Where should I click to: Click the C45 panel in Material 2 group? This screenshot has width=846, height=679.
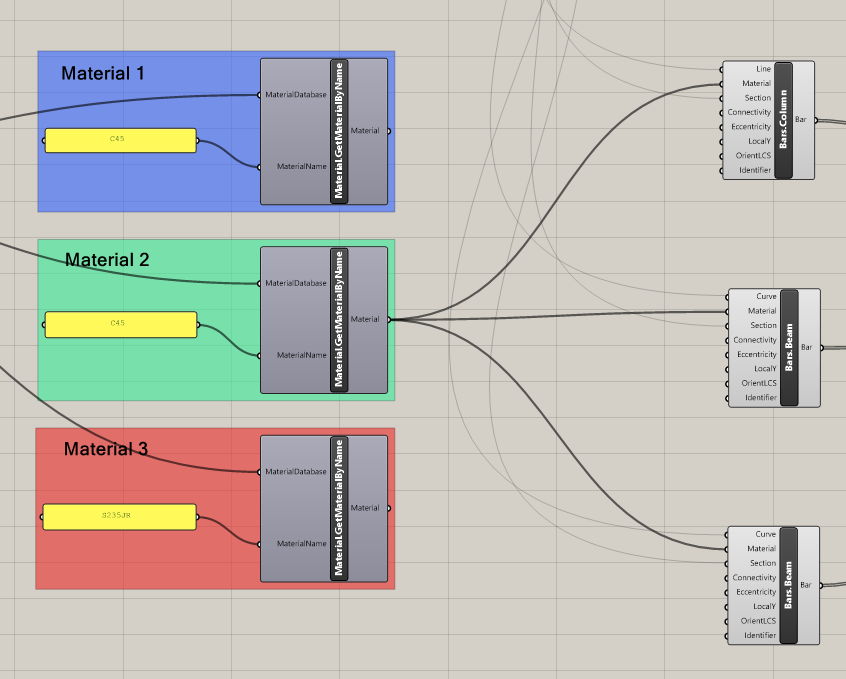pyautogui.click(x=121, y=324)
